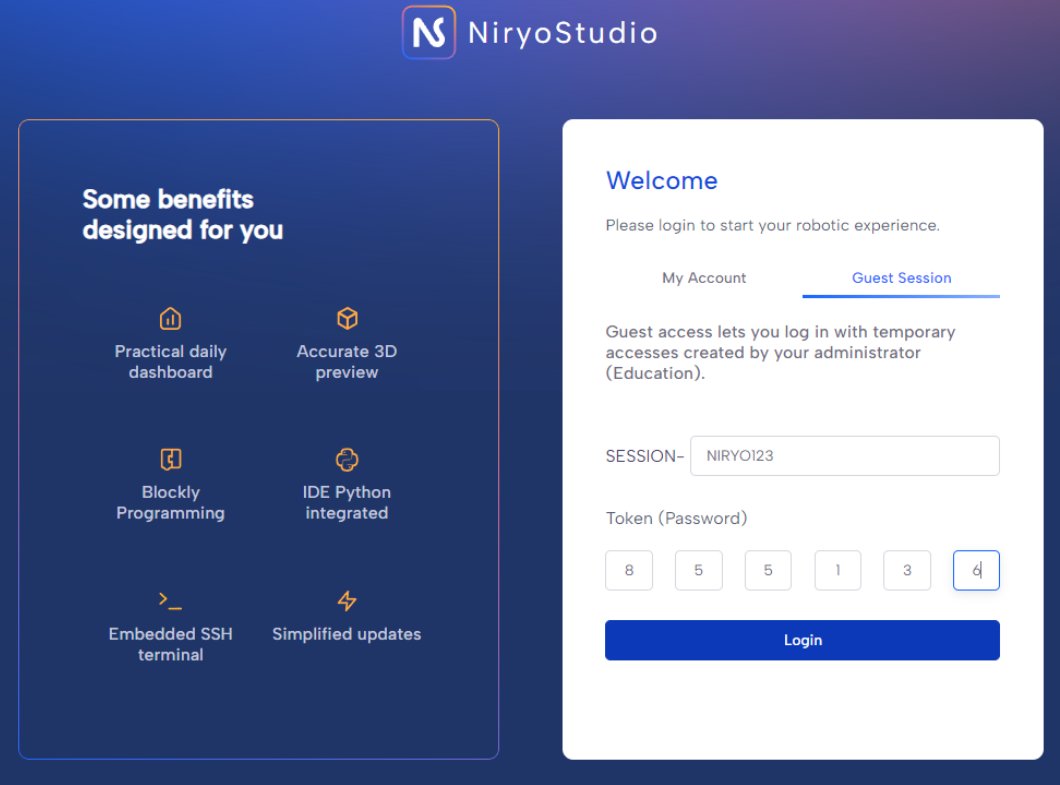Image resolution: width=1060 pixels, height=785 pixels.
Task: Select the sixth token digit box
Action: (x=976, y=571)
